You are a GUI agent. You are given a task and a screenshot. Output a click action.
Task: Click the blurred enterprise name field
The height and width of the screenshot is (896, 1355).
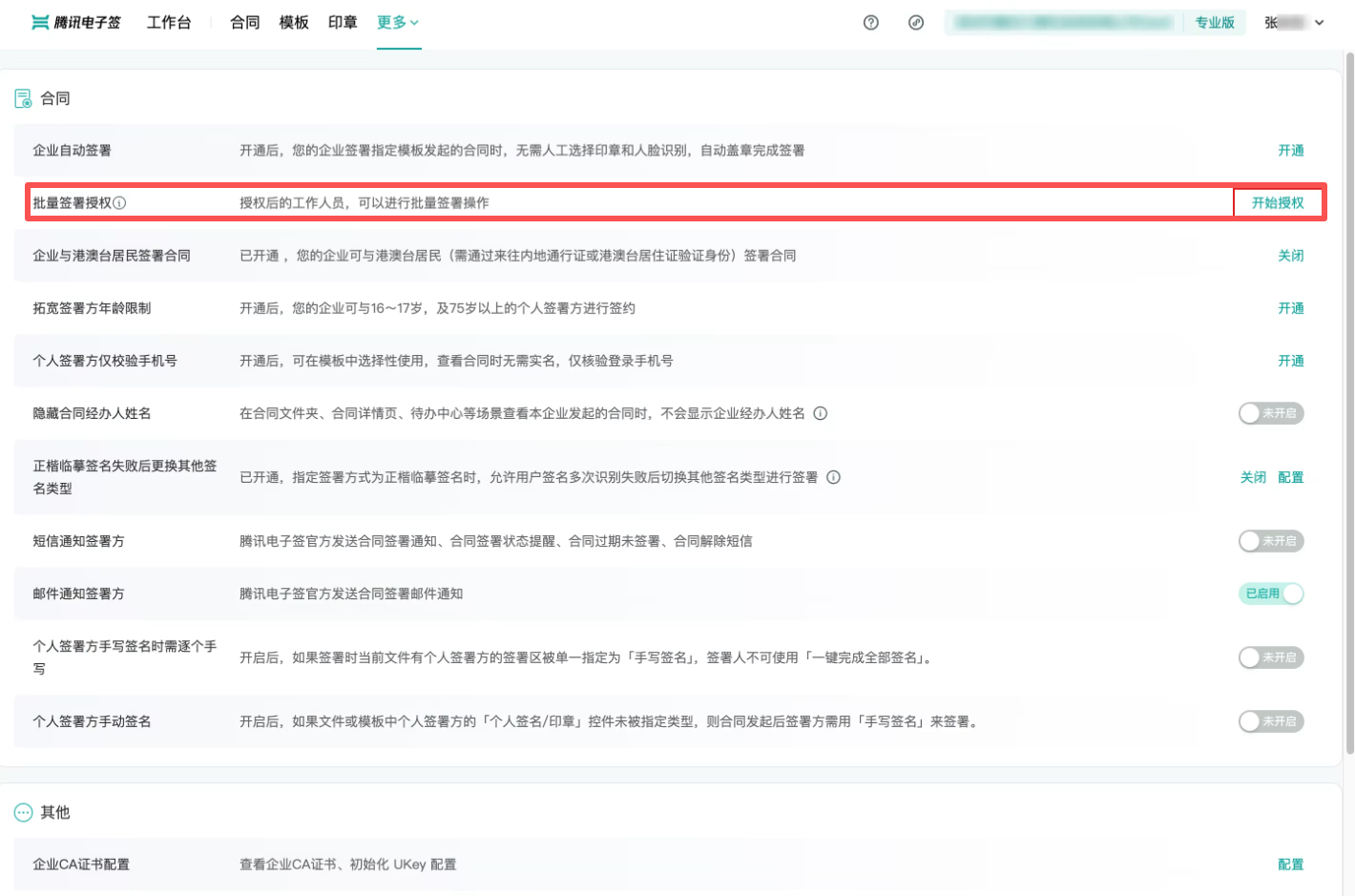coord(1064,23)
